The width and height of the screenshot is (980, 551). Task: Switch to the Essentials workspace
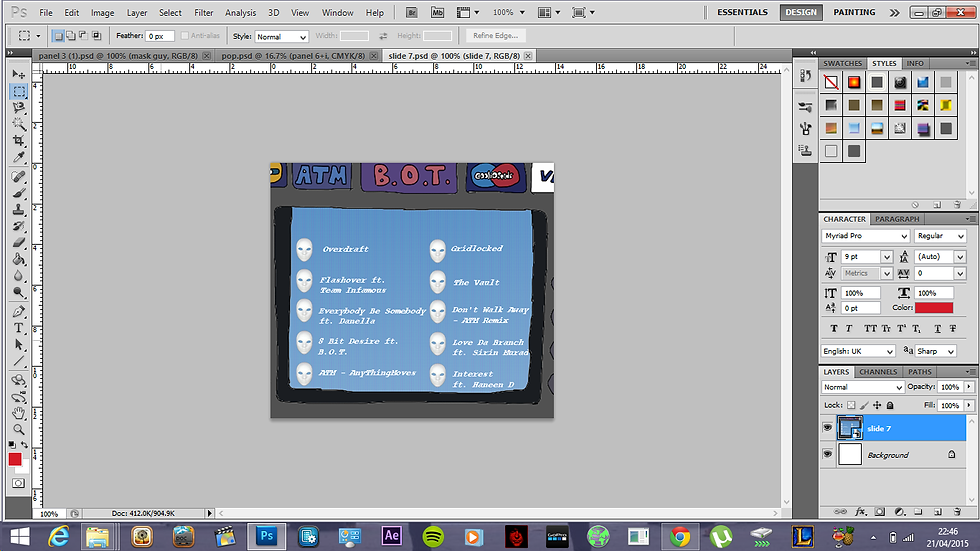[742, 12]
